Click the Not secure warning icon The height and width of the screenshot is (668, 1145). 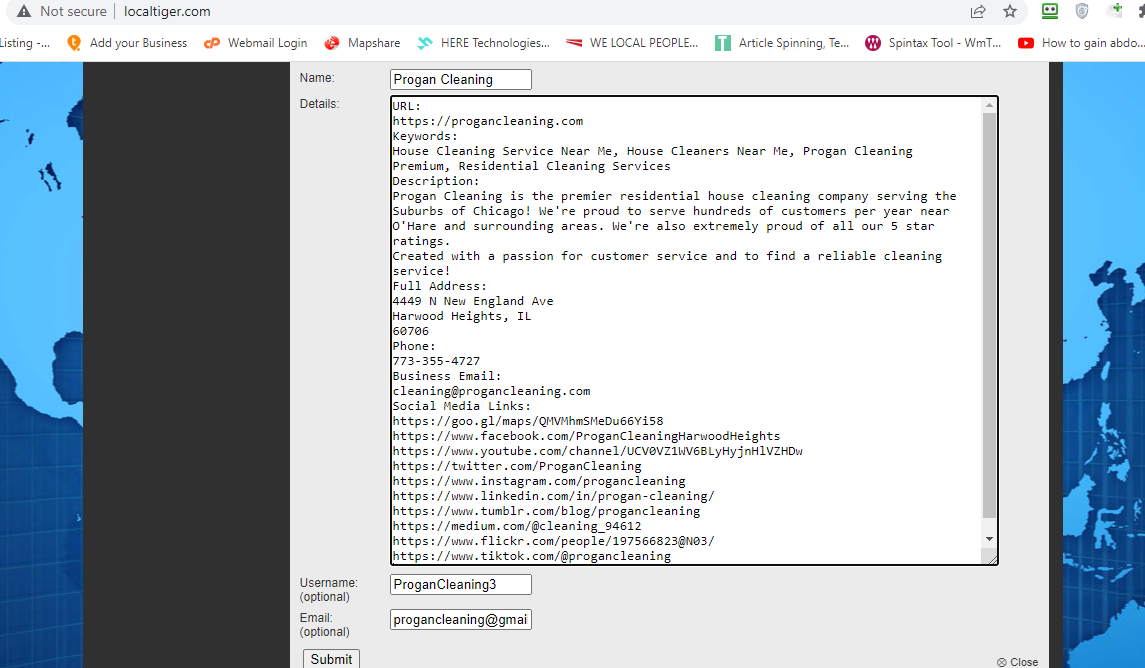[x=24, y=12]
